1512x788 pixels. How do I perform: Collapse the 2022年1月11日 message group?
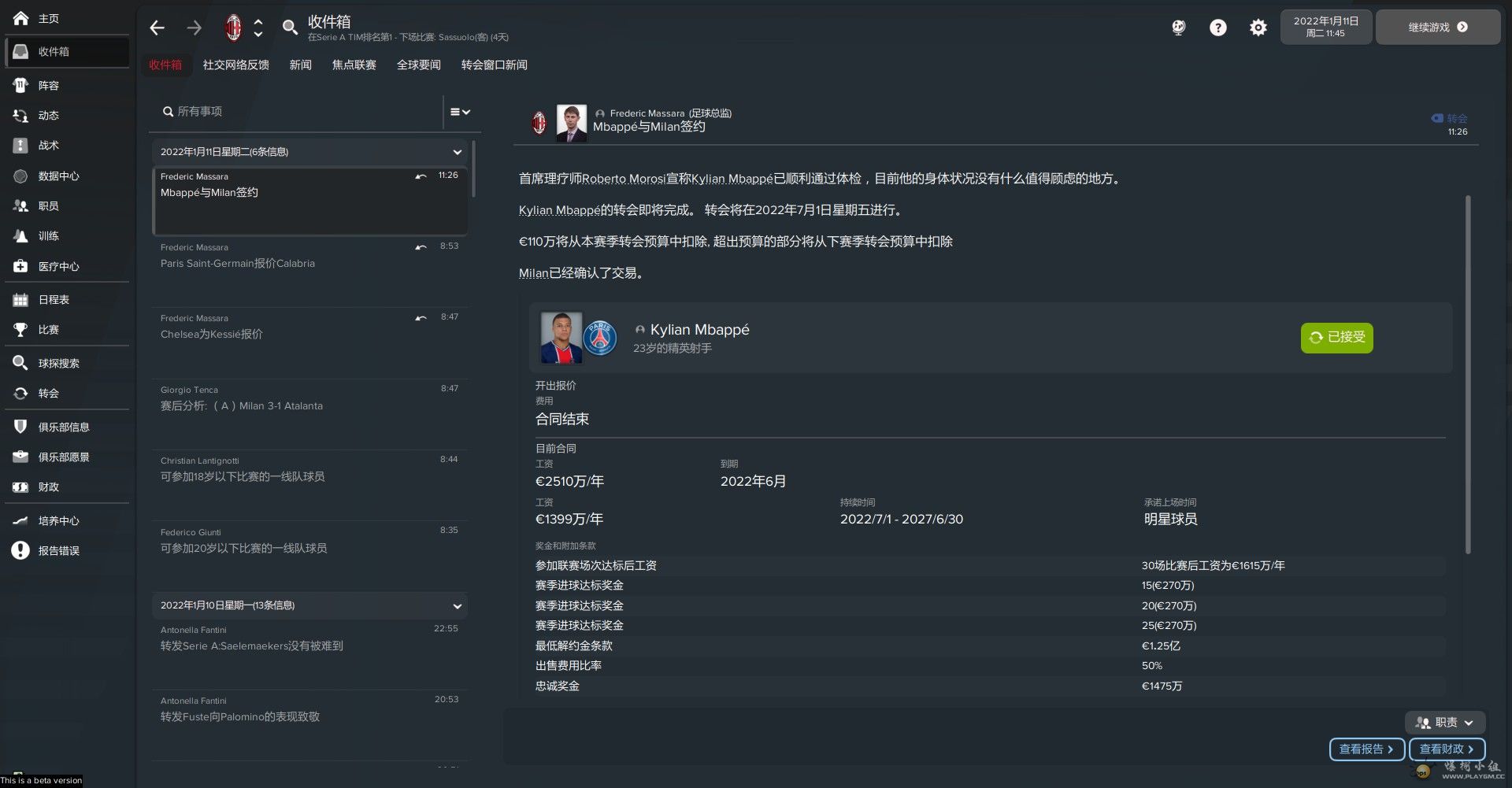click(457, 152)
